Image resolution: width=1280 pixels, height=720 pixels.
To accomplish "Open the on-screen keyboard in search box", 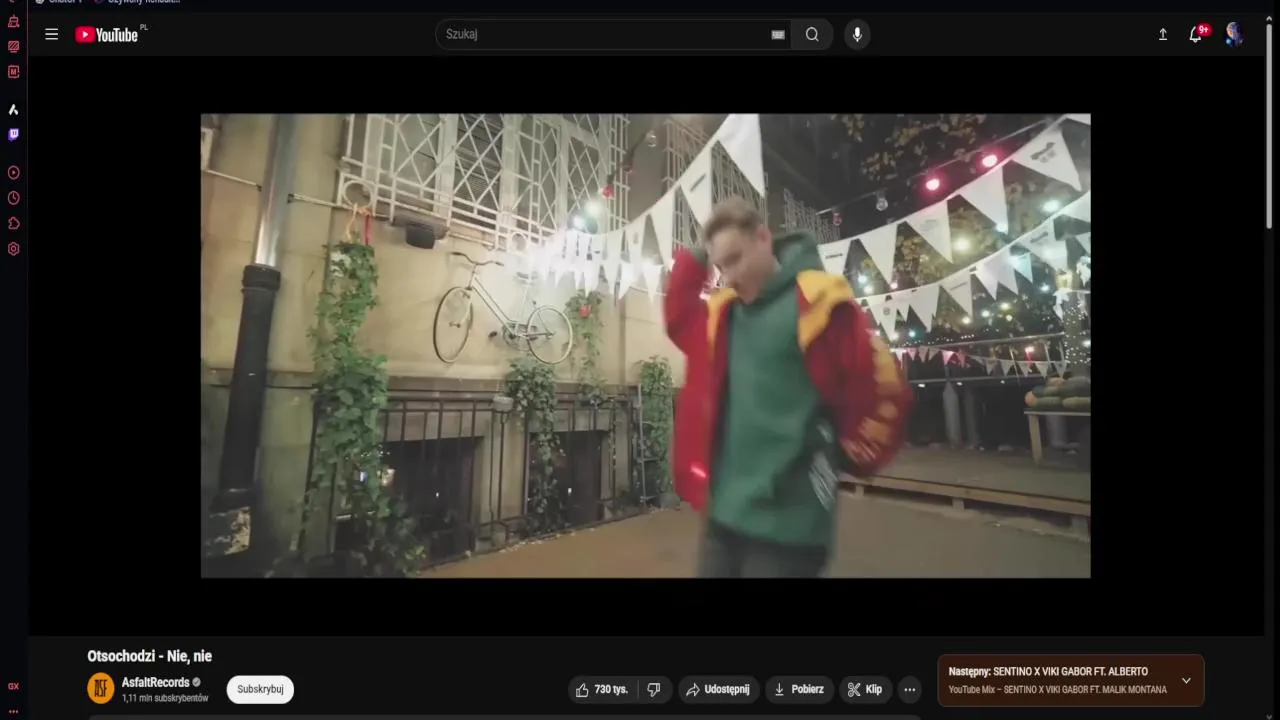I will pyautogui.click(x=778, y=34).
